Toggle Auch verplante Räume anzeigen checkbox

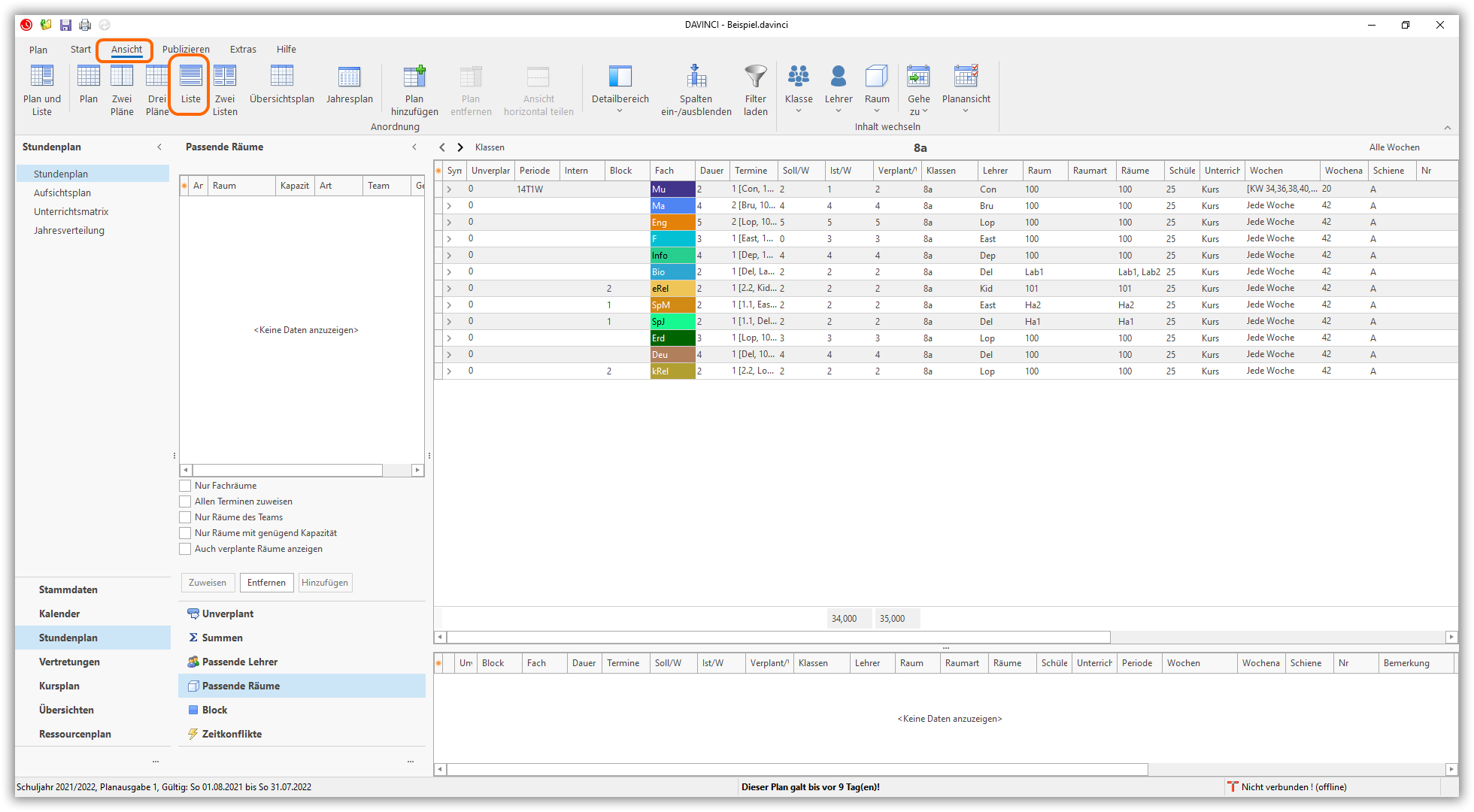(x=185, y=549)
